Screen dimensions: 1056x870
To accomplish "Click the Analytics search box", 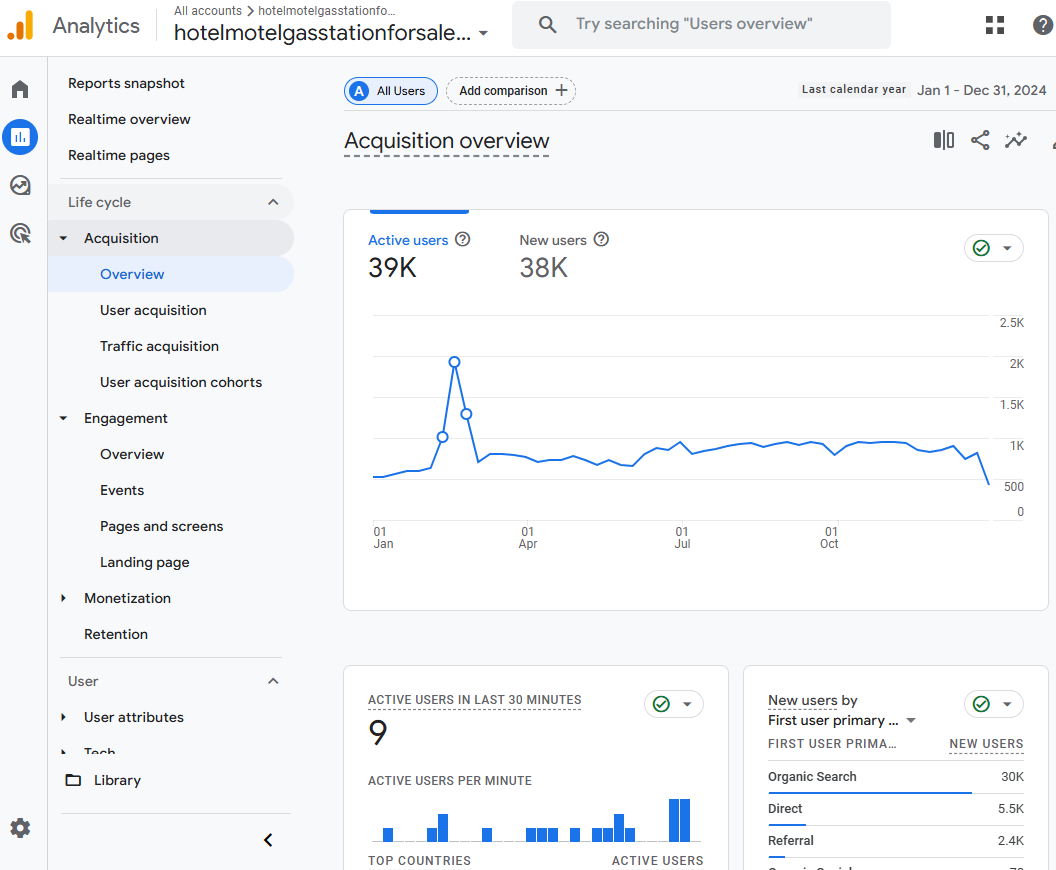I will [701, 25].
